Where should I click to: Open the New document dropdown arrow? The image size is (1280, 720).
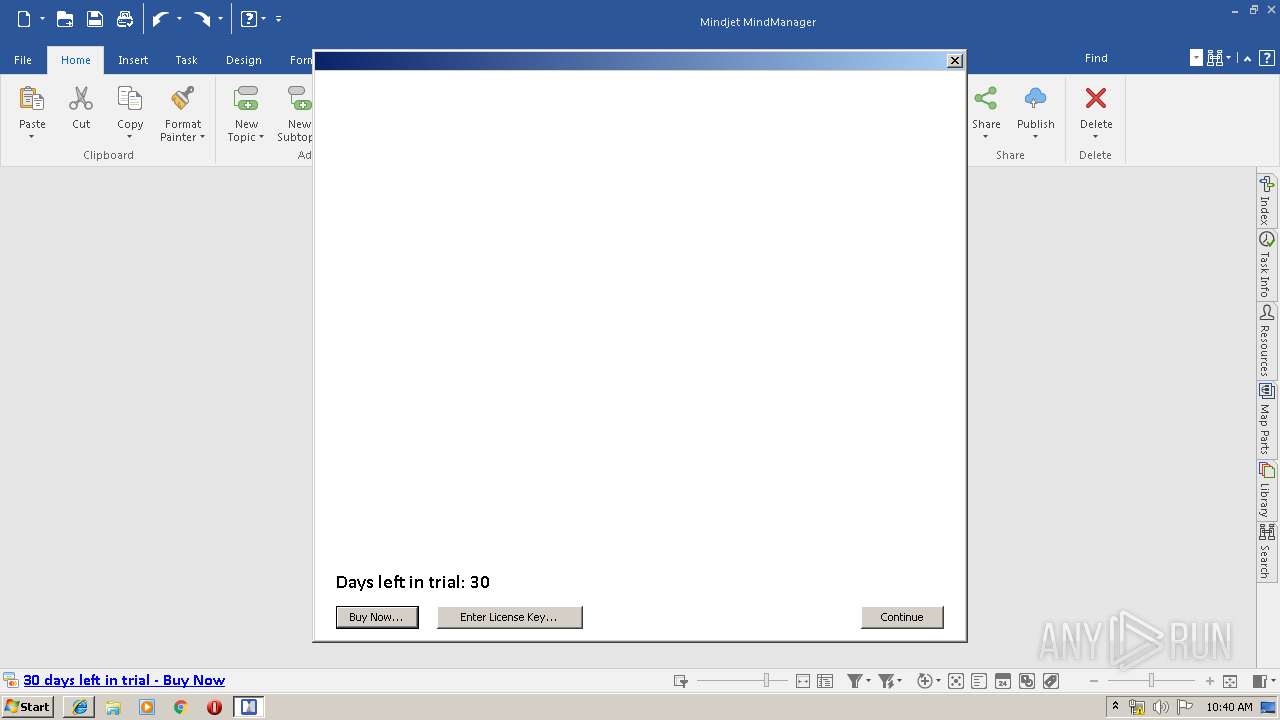coord(42,19)
